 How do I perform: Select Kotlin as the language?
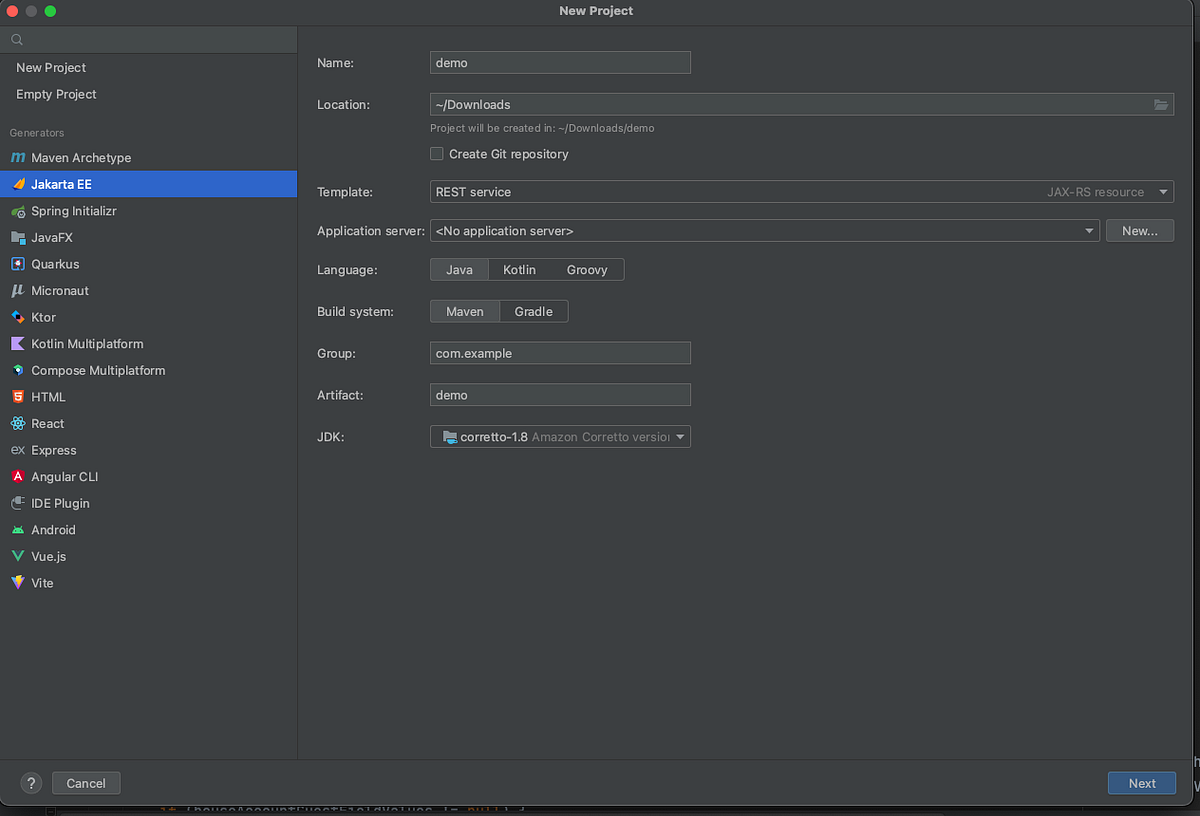(x=519, y=269)
